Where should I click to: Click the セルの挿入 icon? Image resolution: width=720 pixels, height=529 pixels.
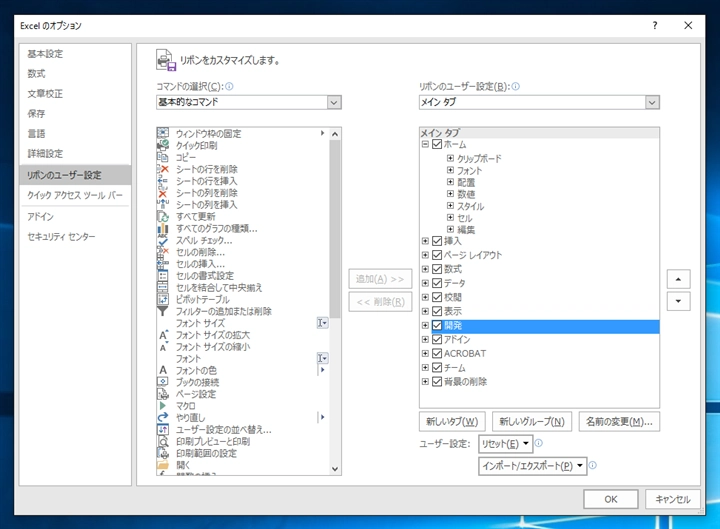coord(163,264)
